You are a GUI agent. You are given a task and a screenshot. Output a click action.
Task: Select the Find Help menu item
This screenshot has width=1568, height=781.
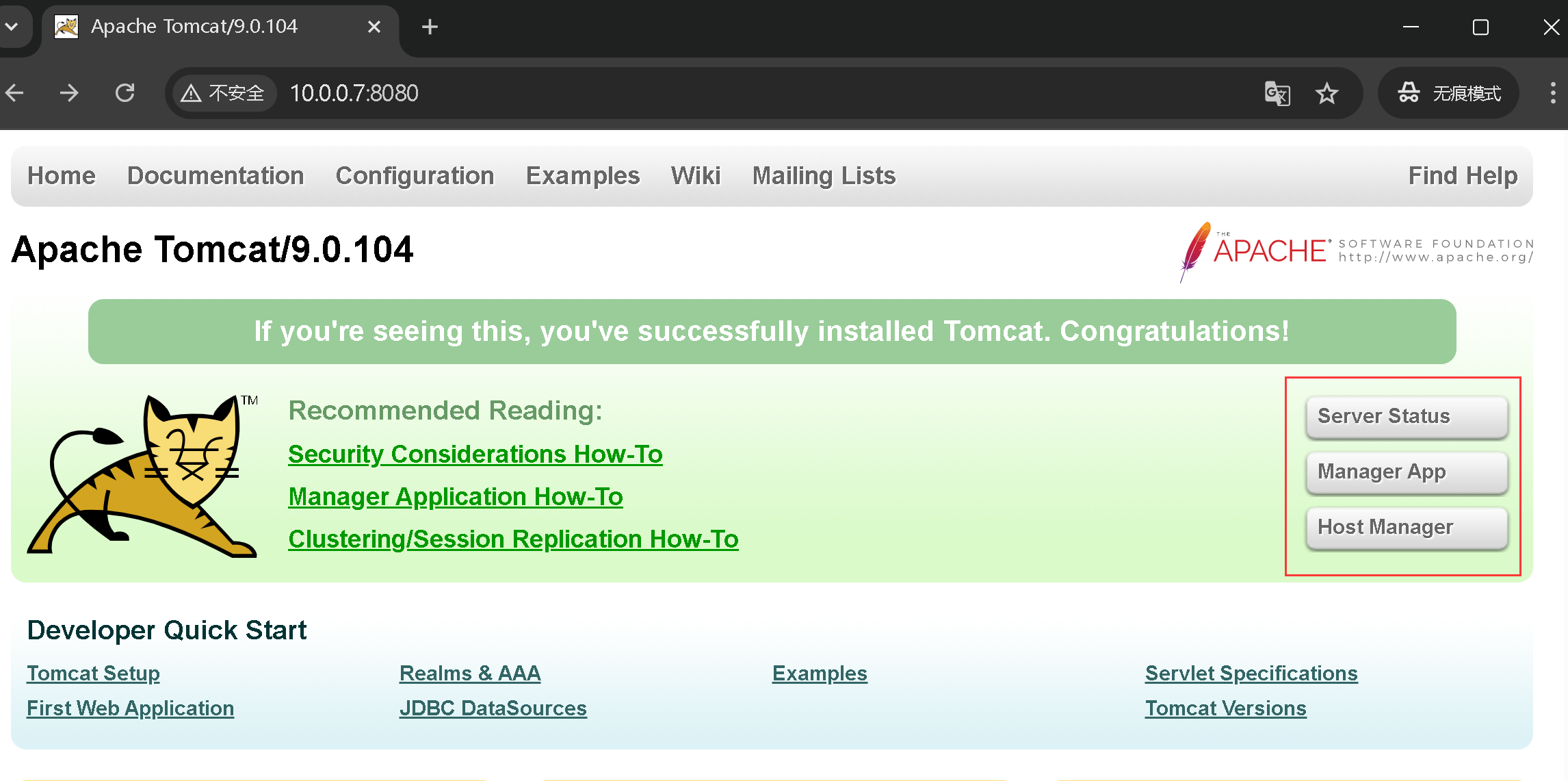coord(1462,176)
